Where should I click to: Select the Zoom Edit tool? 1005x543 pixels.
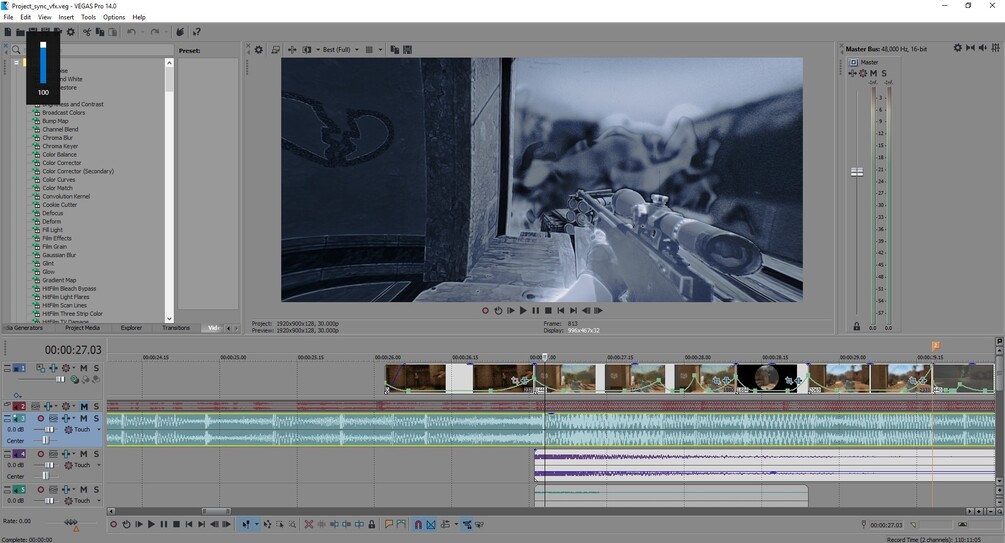point(292,524)
